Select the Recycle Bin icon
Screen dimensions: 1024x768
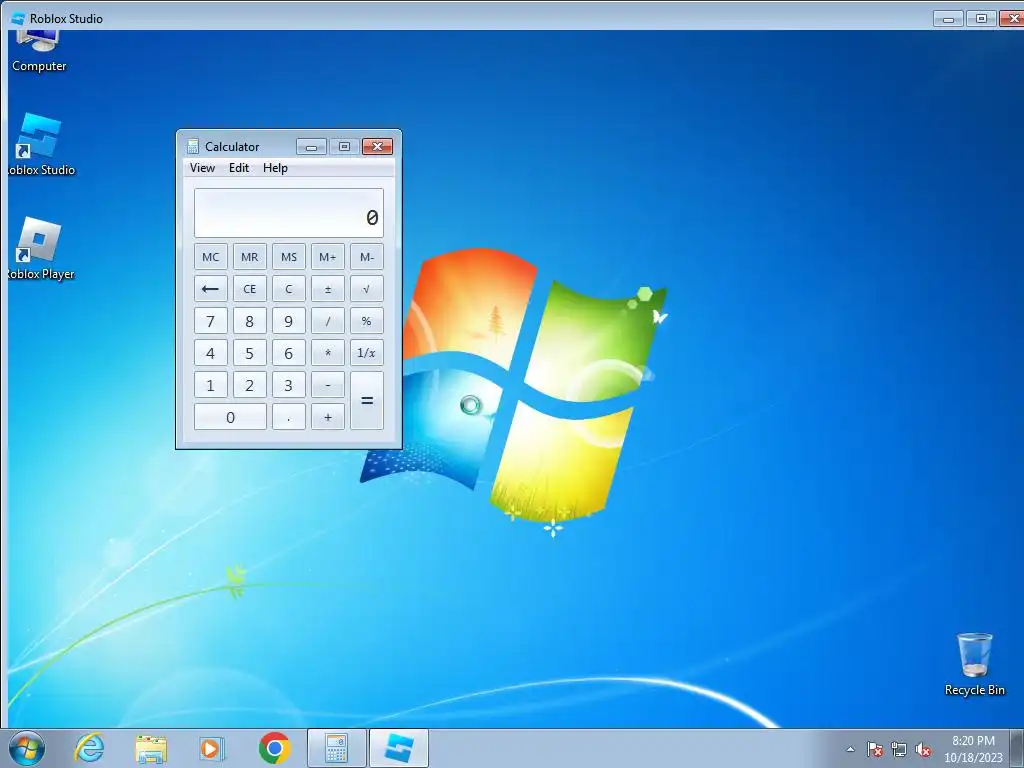point(974,664)
